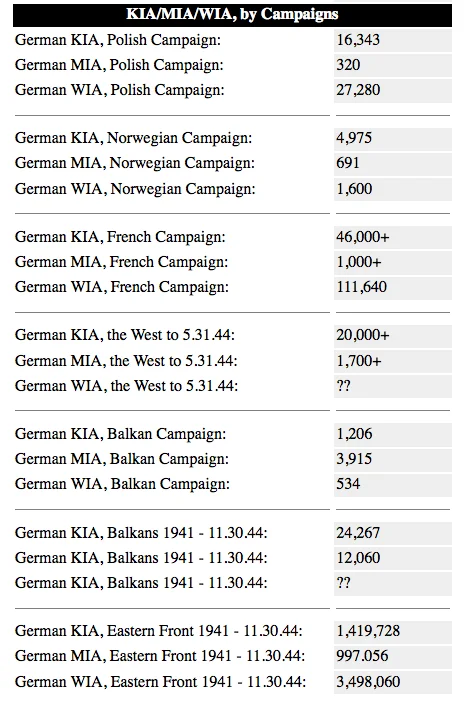Click German KIA, the West to 5.31.44
The image size is (469, 703).
pyautogui.click(x=125, y=335)
